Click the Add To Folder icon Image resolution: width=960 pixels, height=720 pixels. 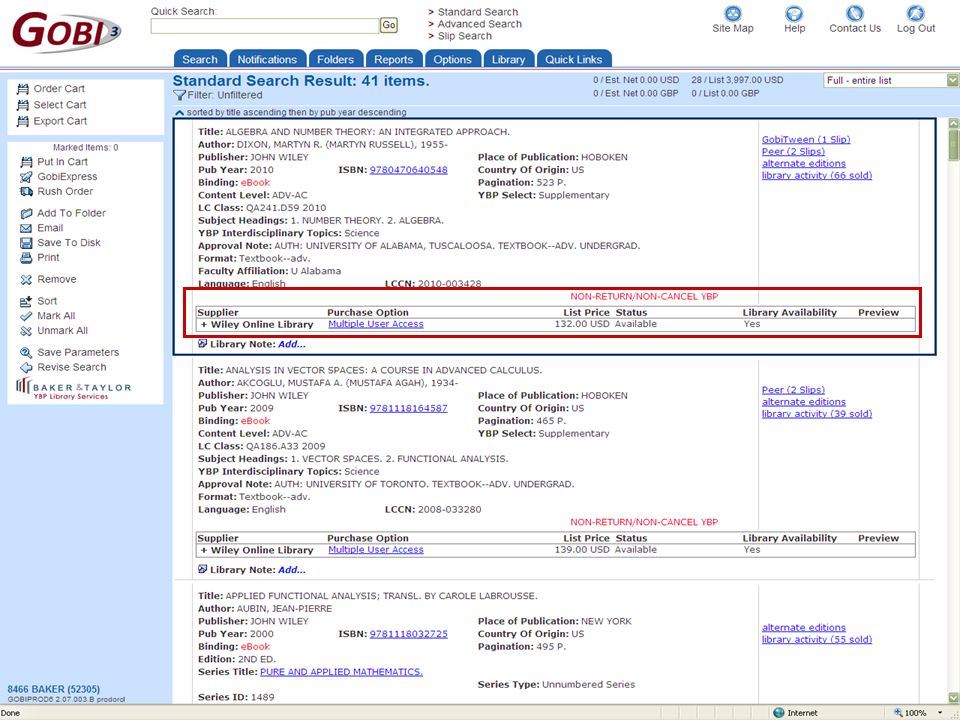click(26, 214)
